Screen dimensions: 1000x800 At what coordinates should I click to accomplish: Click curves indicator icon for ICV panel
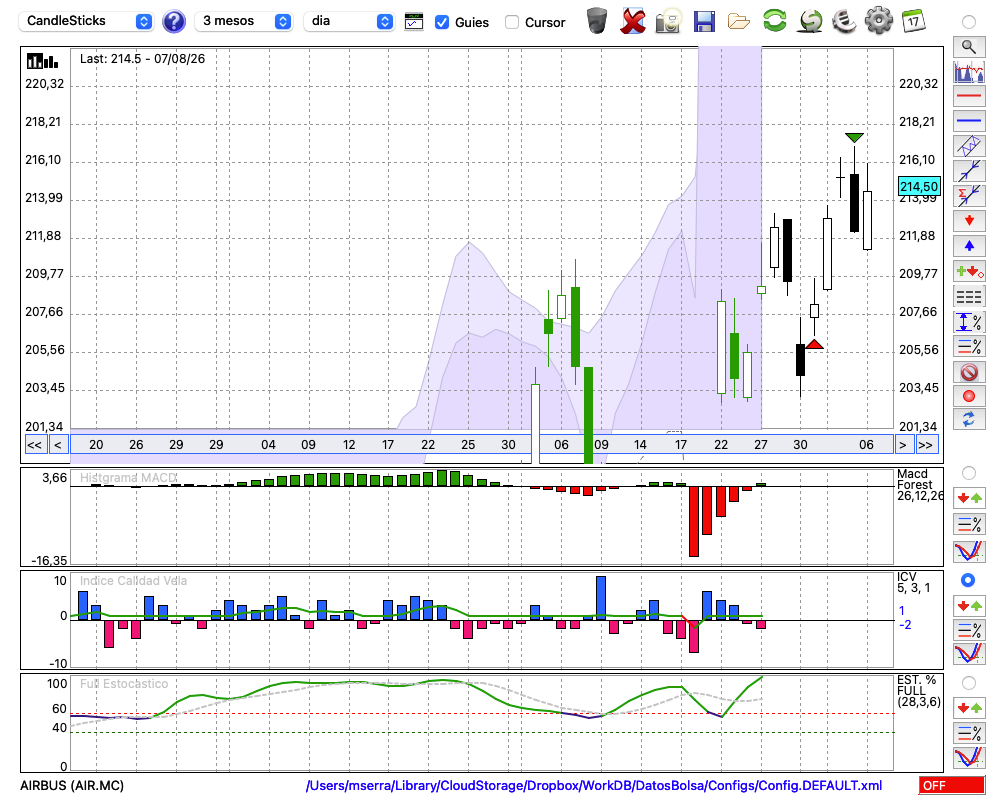(x=969, y=654)
